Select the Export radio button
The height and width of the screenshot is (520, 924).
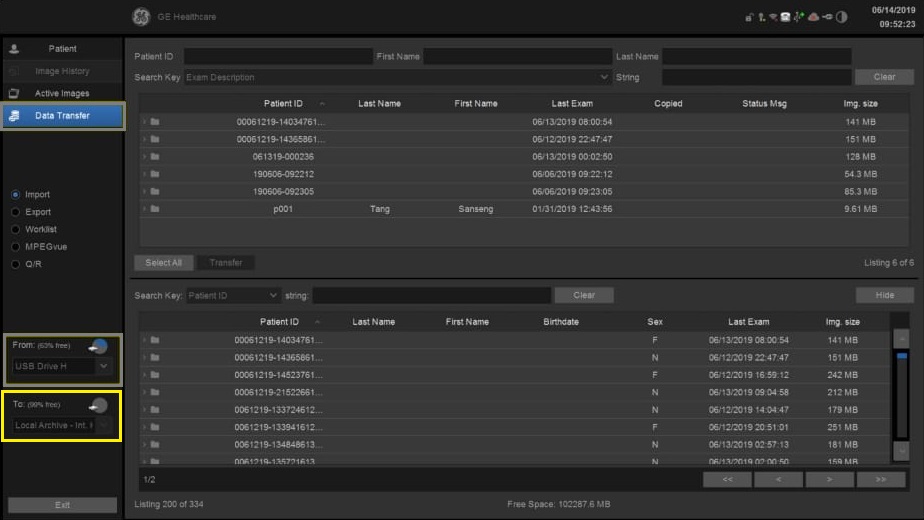tap(15, 212)
